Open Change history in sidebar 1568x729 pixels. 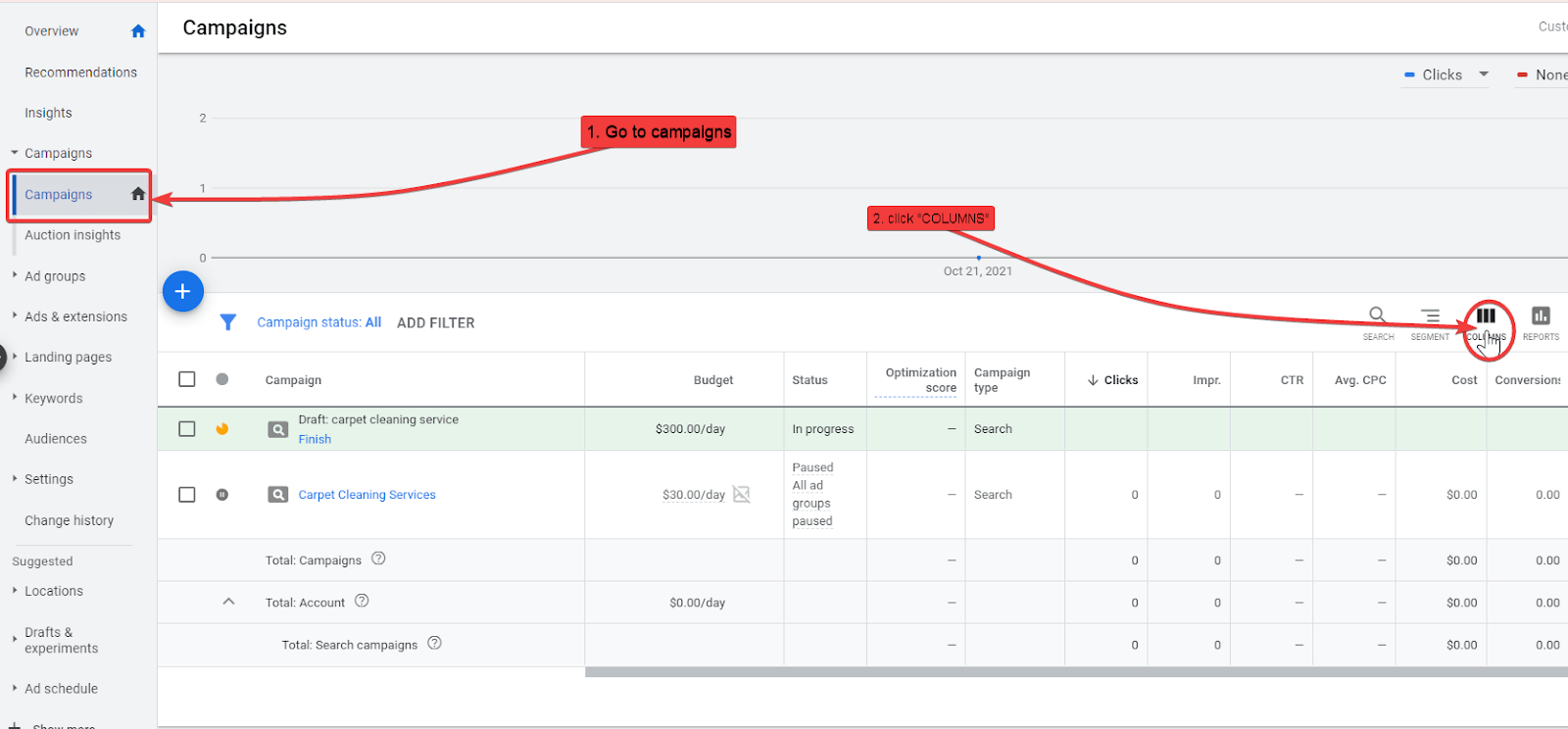[x=70, y=520]
